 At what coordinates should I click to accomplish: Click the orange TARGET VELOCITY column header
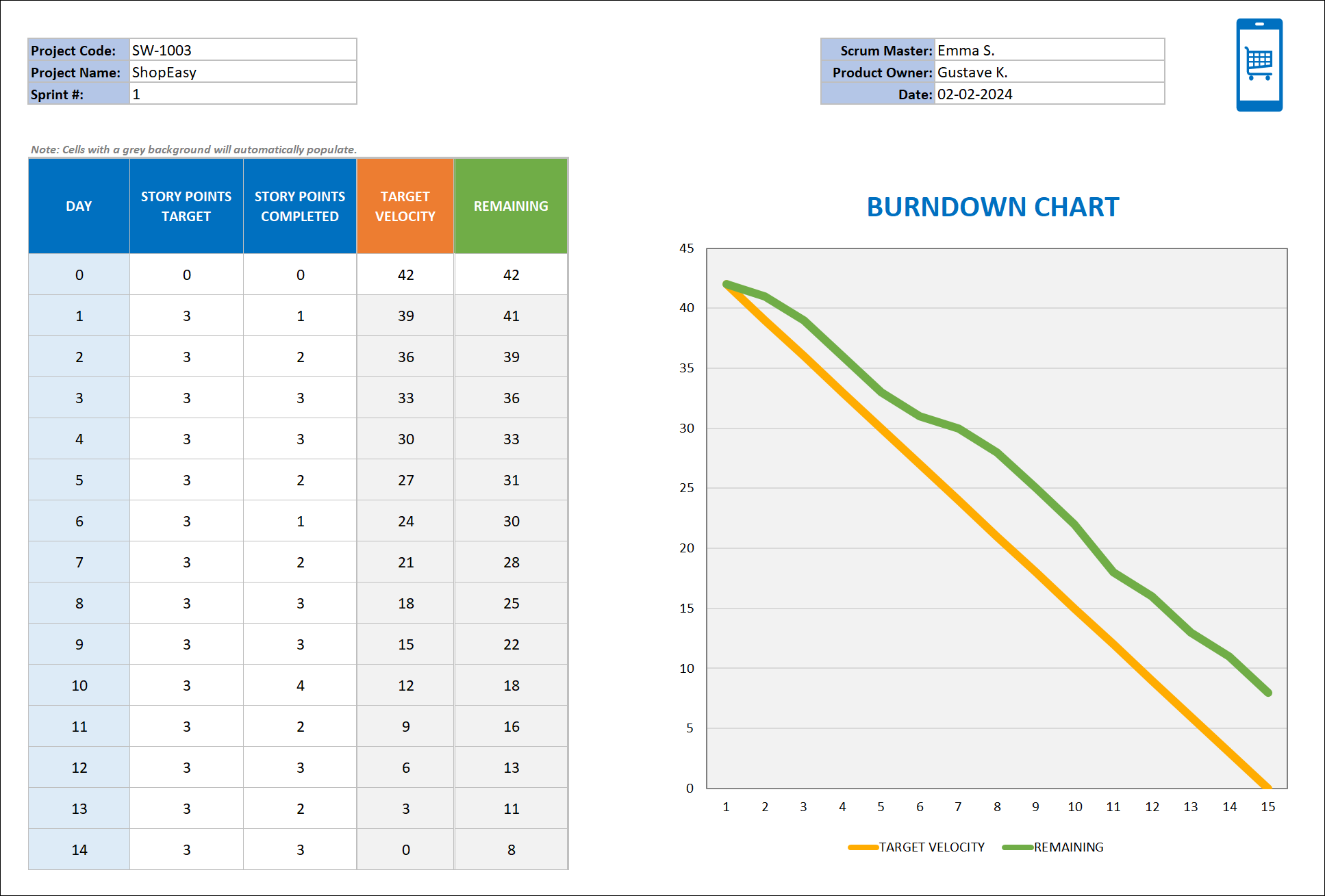pyautogui.click(x=405, y=205)
